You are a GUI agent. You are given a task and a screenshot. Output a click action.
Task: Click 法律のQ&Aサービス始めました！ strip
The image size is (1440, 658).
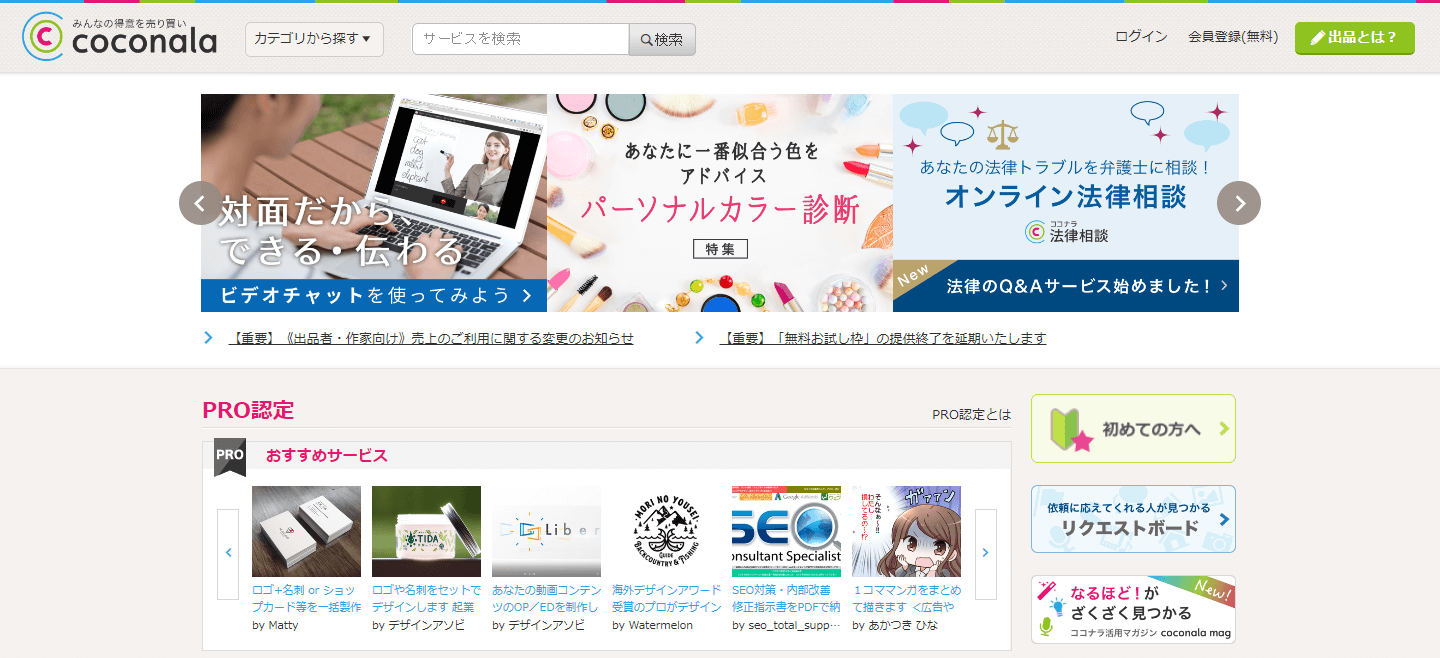1066,286
